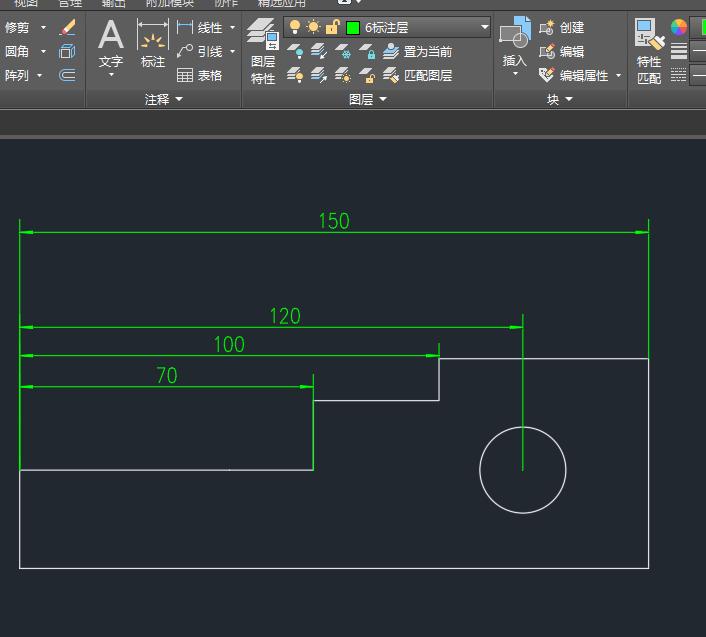This screenshot has height=637, width=706.
Task: Open the 引线 leader dropdown arrow
Action: tap(232, 51)
